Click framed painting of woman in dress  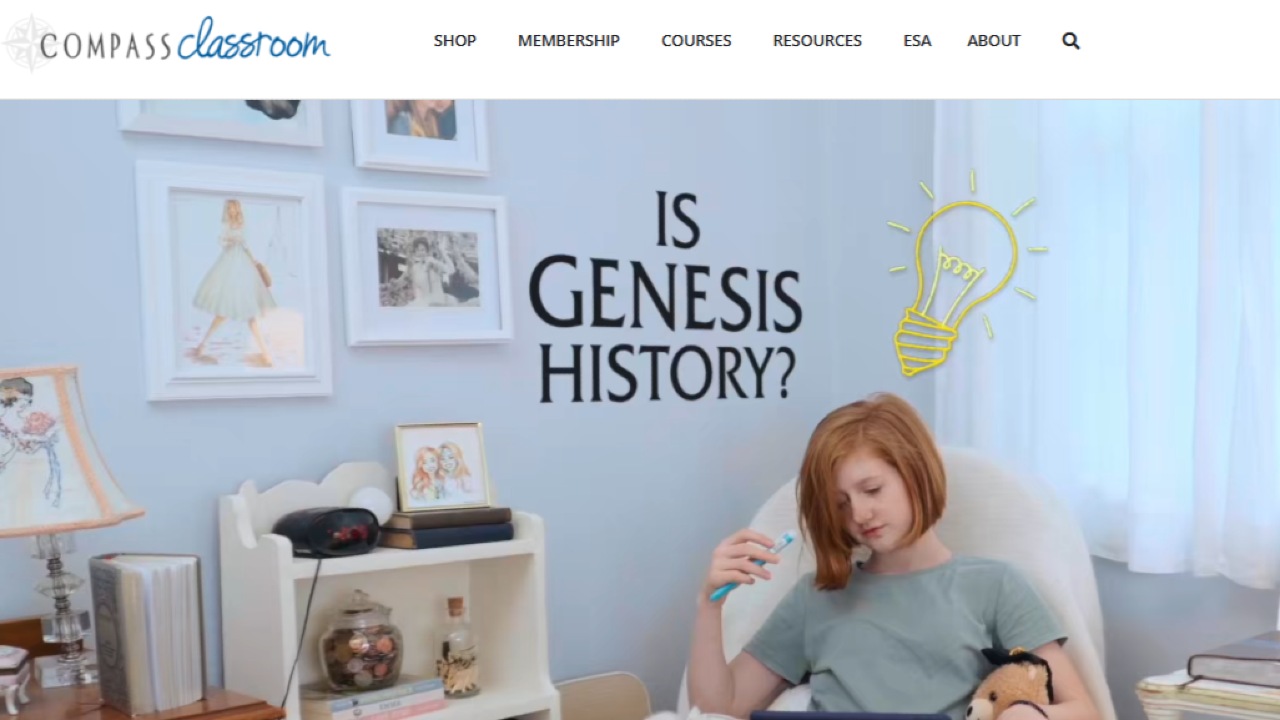pyautogui.click(x=234, y=280)
